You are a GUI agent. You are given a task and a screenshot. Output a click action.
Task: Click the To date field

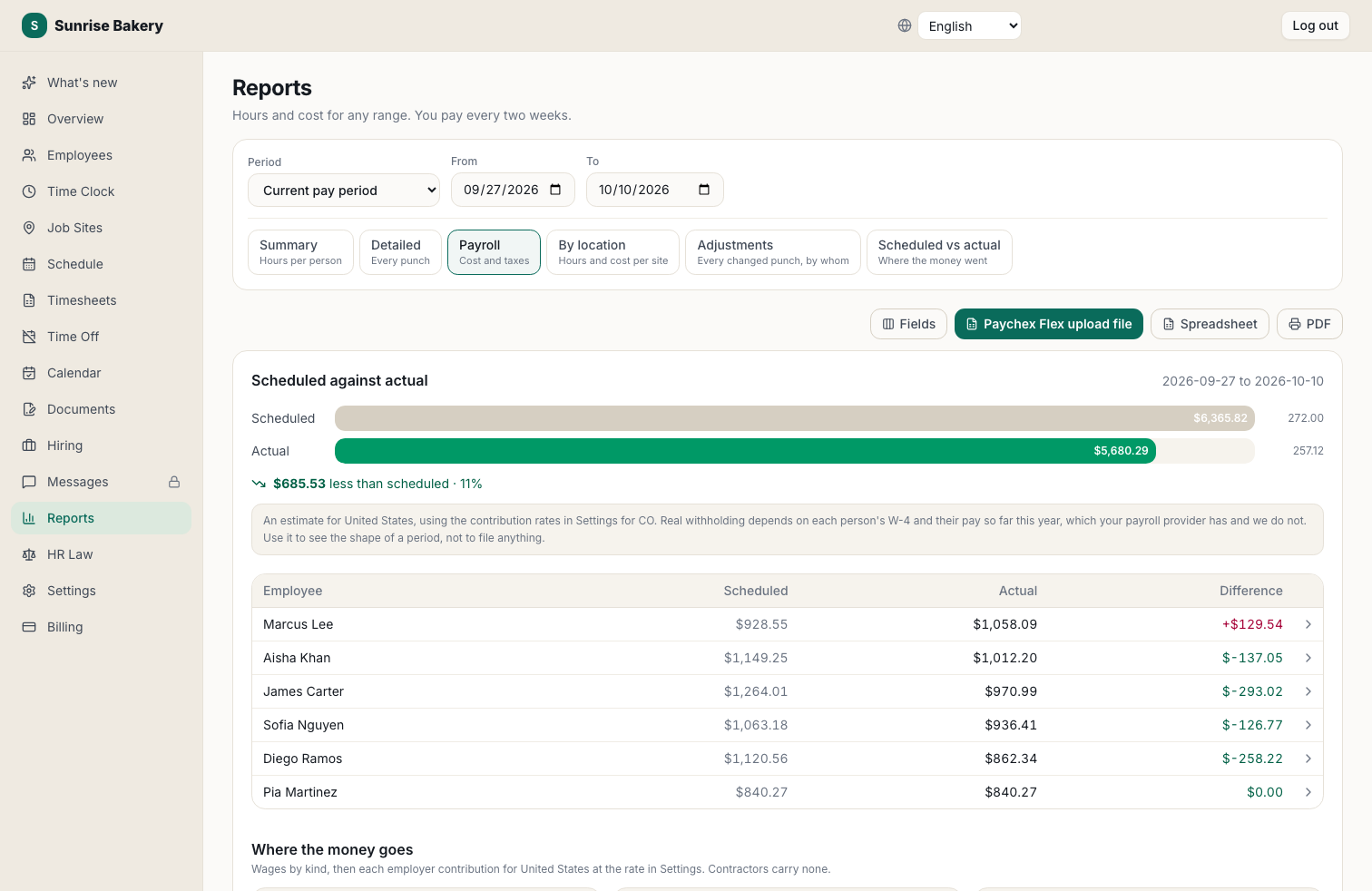point(655,190)
